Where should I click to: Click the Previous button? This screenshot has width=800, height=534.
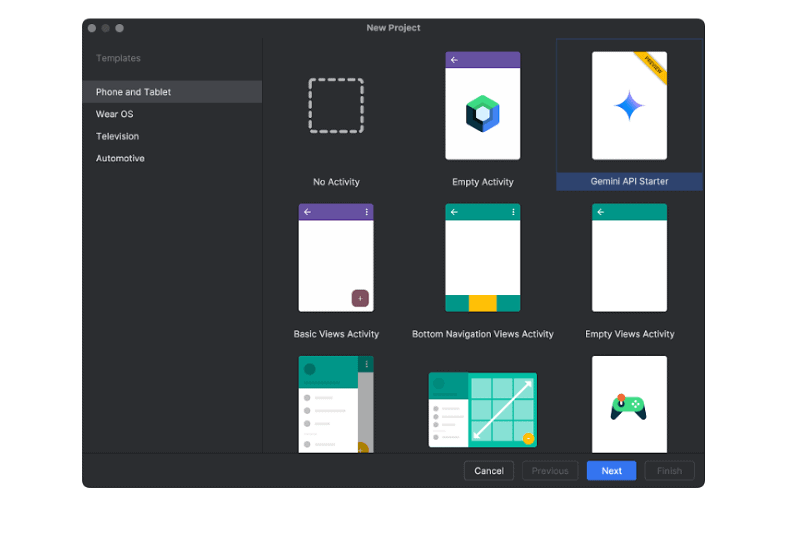(550, 471)
